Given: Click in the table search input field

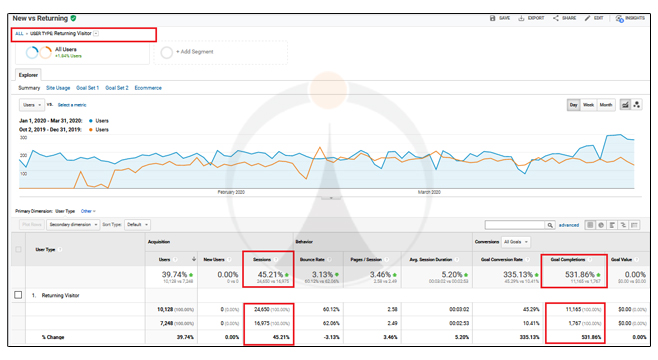Looking at the screenshot, I should point(515,225).
